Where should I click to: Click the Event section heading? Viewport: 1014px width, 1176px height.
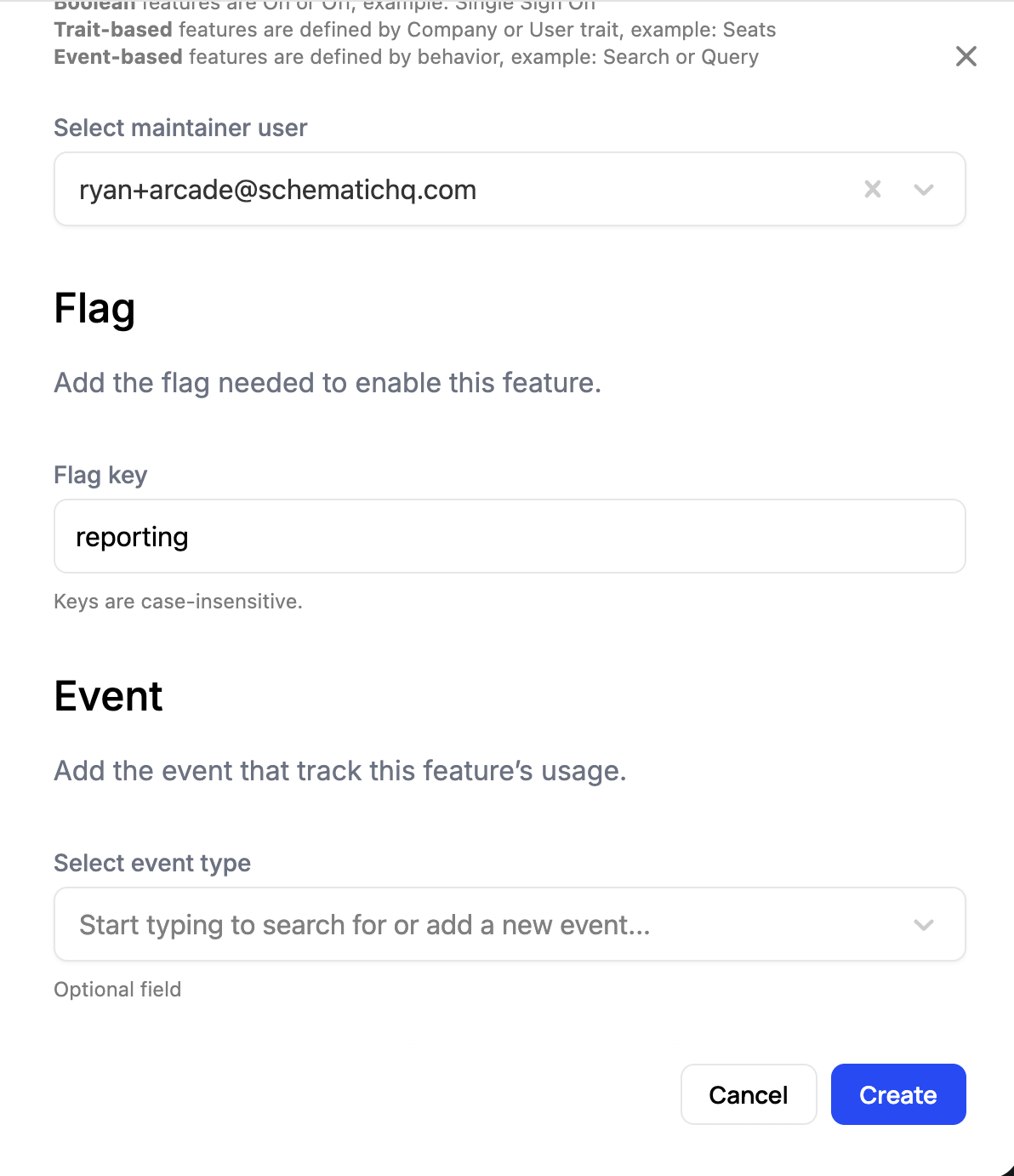point(108,696)
